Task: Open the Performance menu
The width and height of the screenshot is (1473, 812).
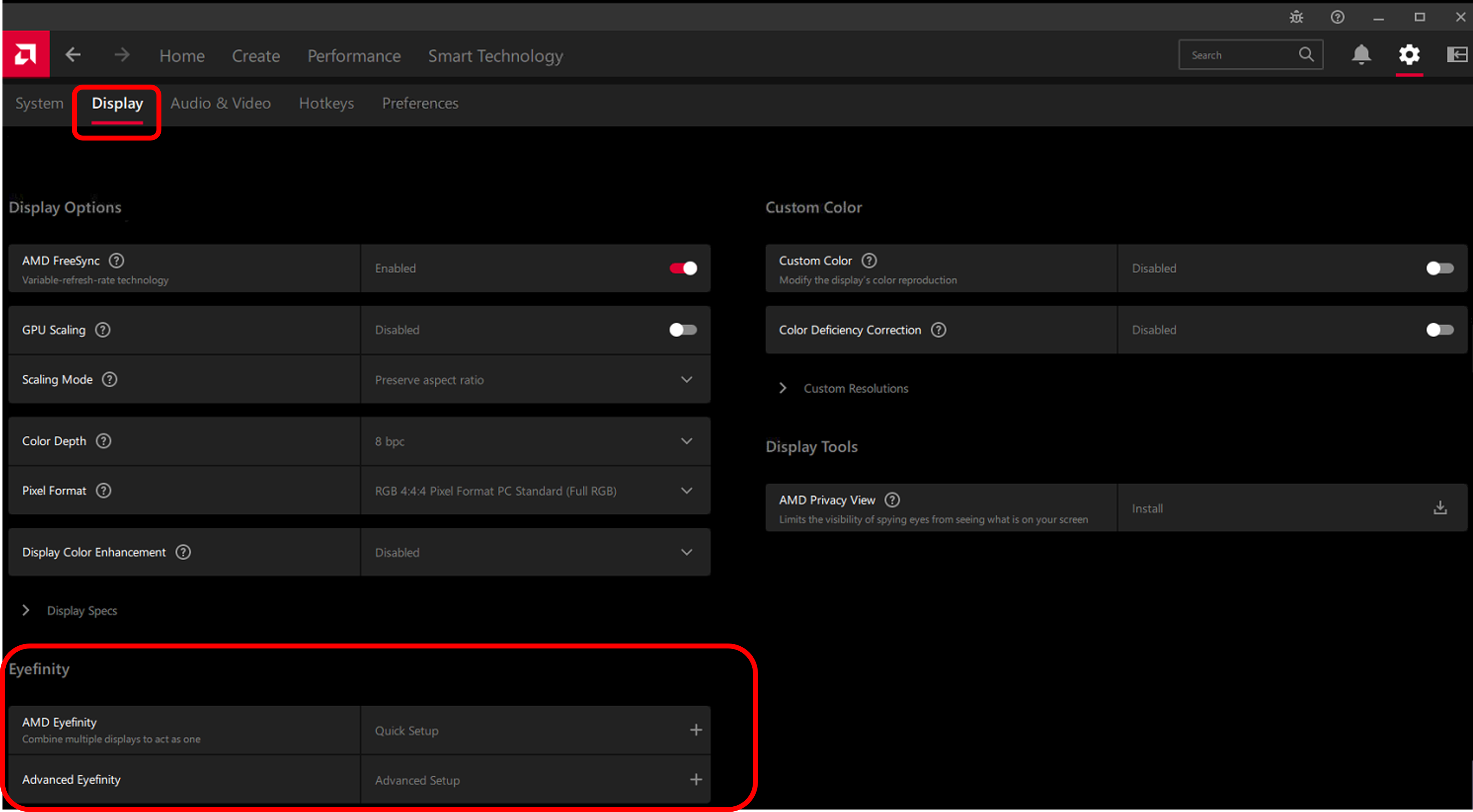Action: pyautogui.click(x=354, y=56)
